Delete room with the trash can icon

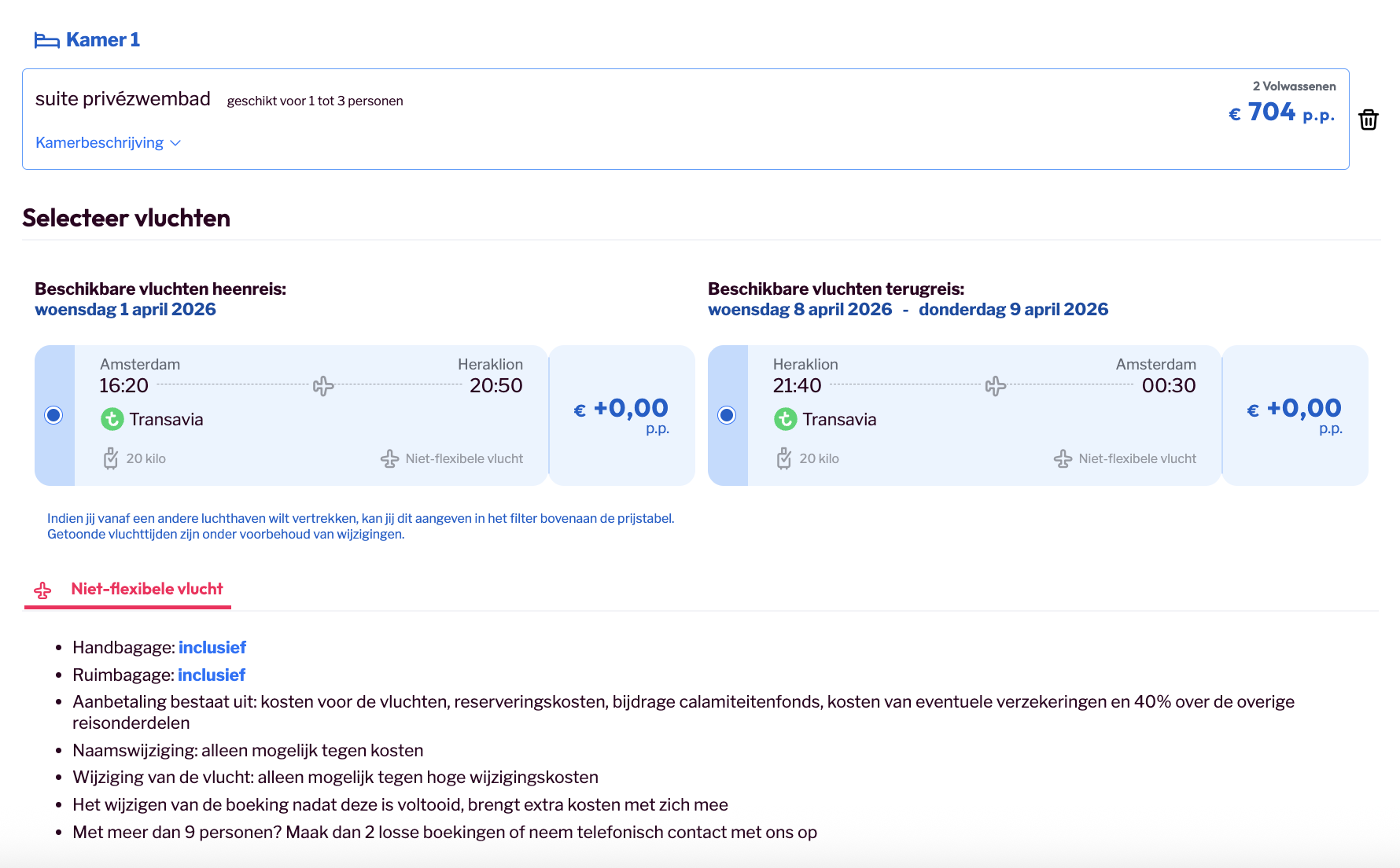click(x=1368, y=120)
